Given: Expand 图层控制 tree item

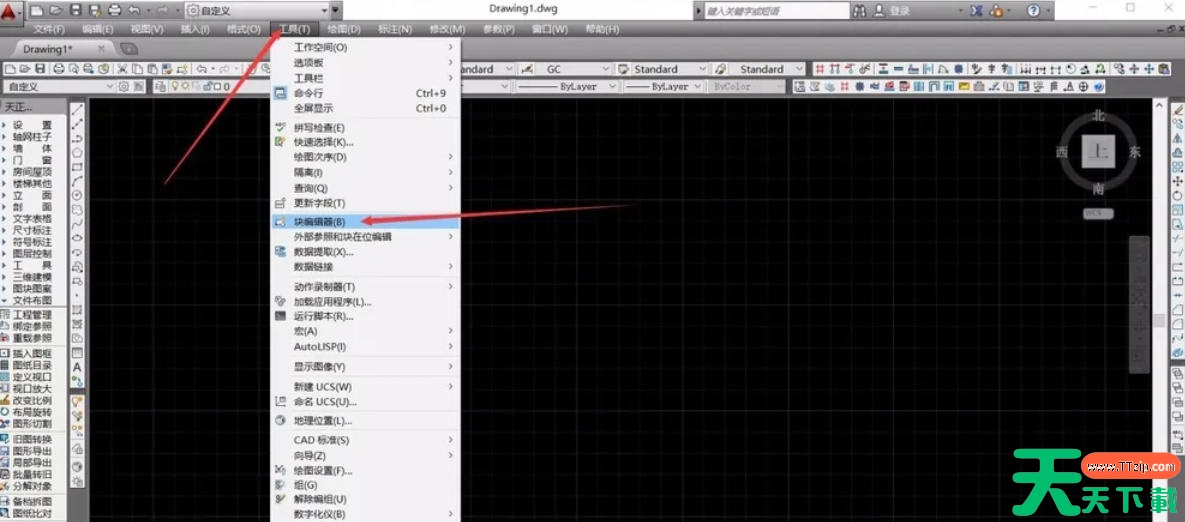Looking at the screenshot, I should (4, 254).
